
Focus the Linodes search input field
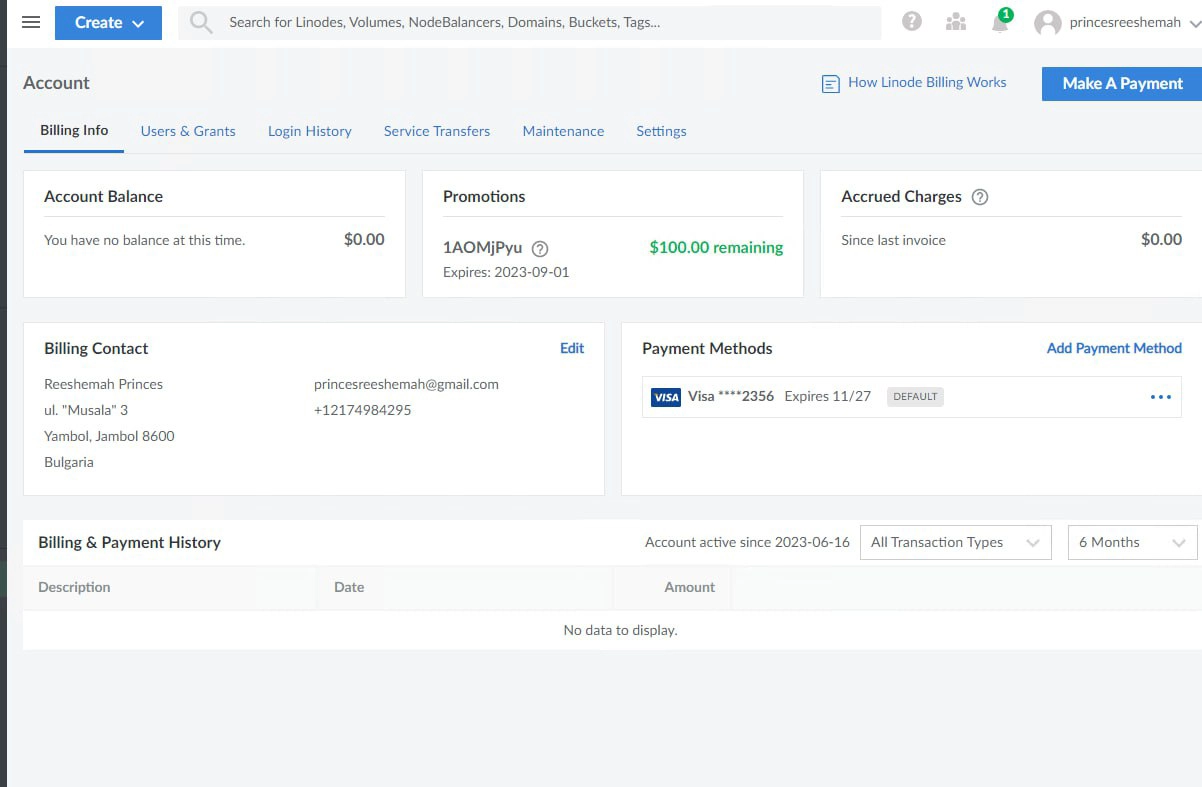[540, 22]
